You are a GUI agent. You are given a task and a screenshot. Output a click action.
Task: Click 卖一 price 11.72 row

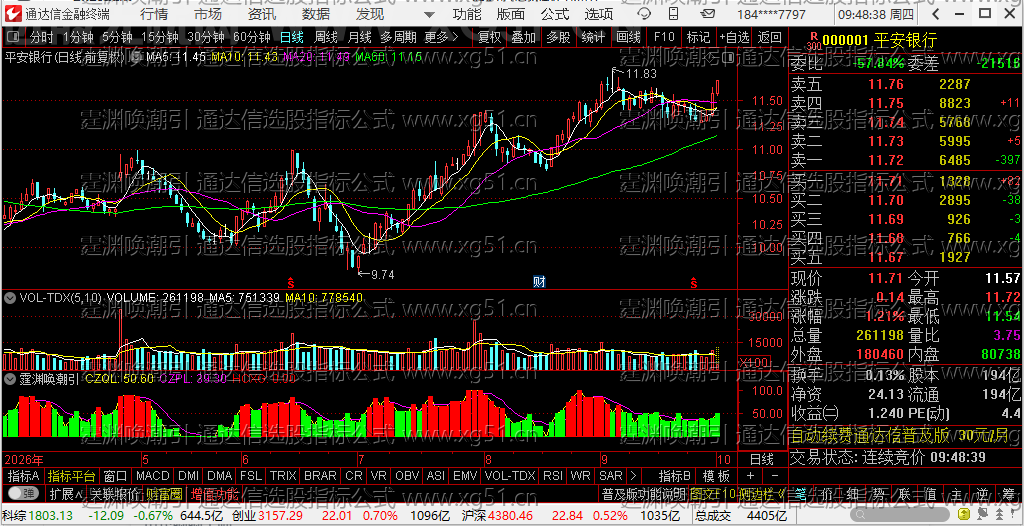click(905, 160)
